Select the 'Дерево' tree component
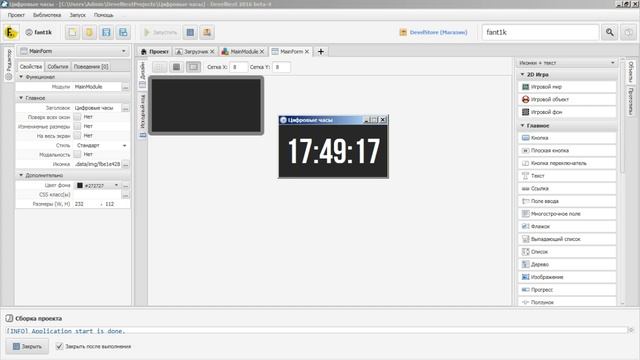640x360 pixels. tap(567, 264)
